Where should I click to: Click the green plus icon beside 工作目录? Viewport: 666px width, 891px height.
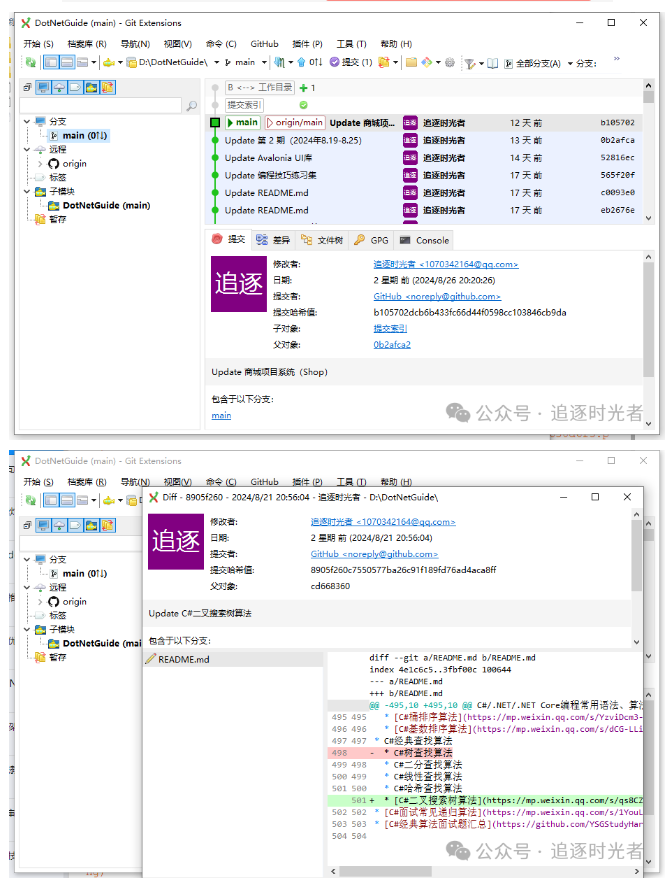303,88
